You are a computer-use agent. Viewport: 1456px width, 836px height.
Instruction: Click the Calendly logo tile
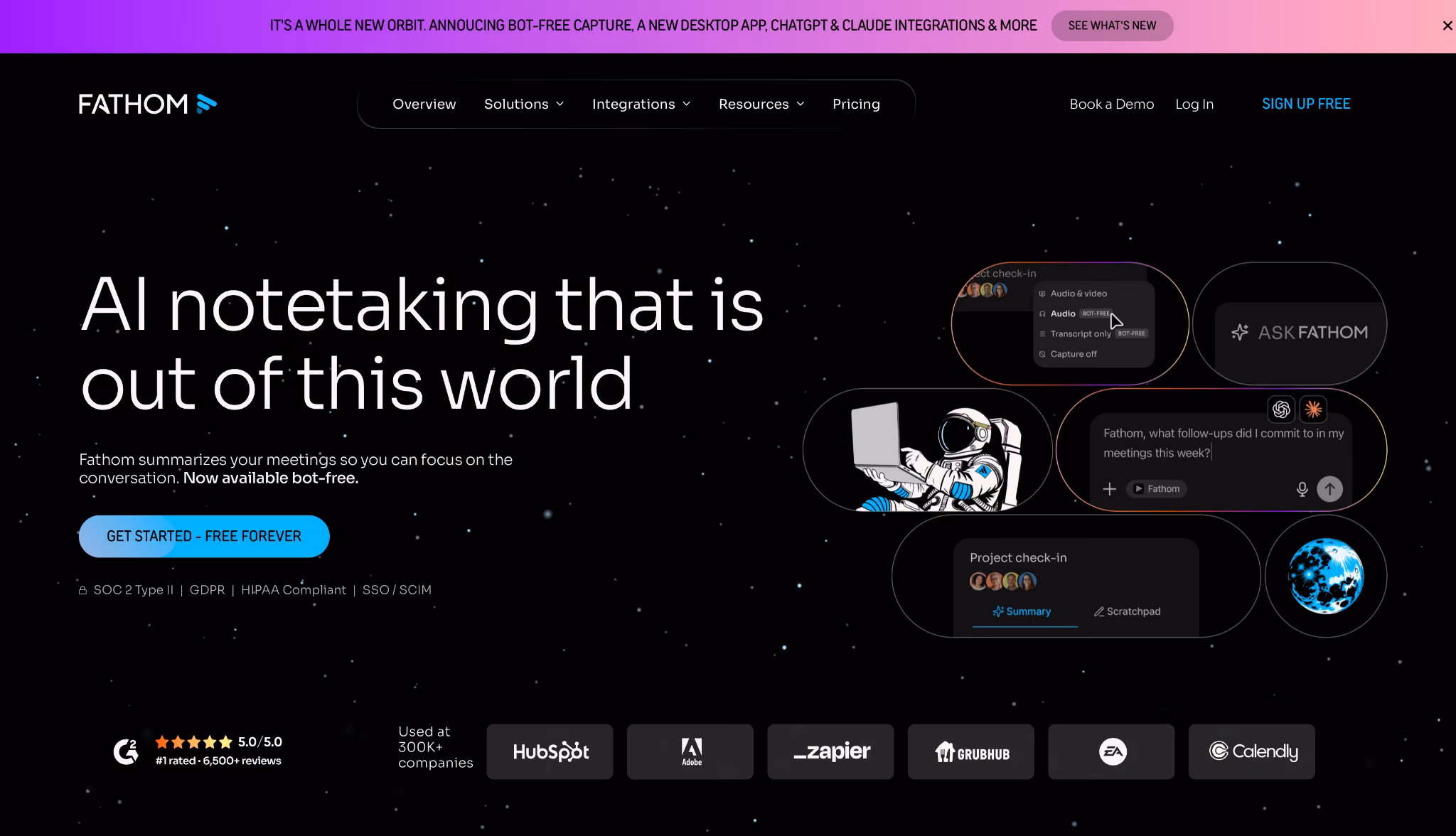[1252, 751]
